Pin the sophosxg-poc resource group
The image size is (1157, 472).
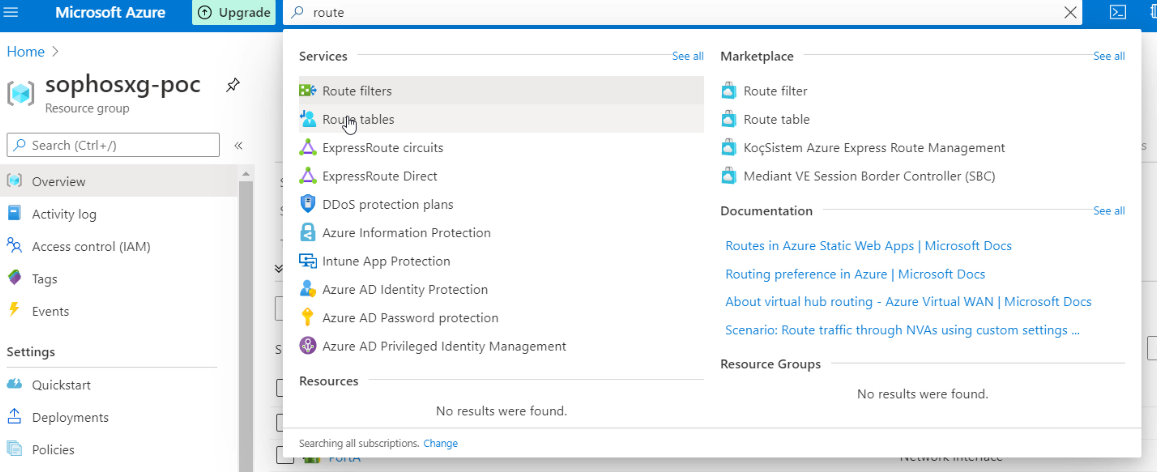[x=232, y=86]
